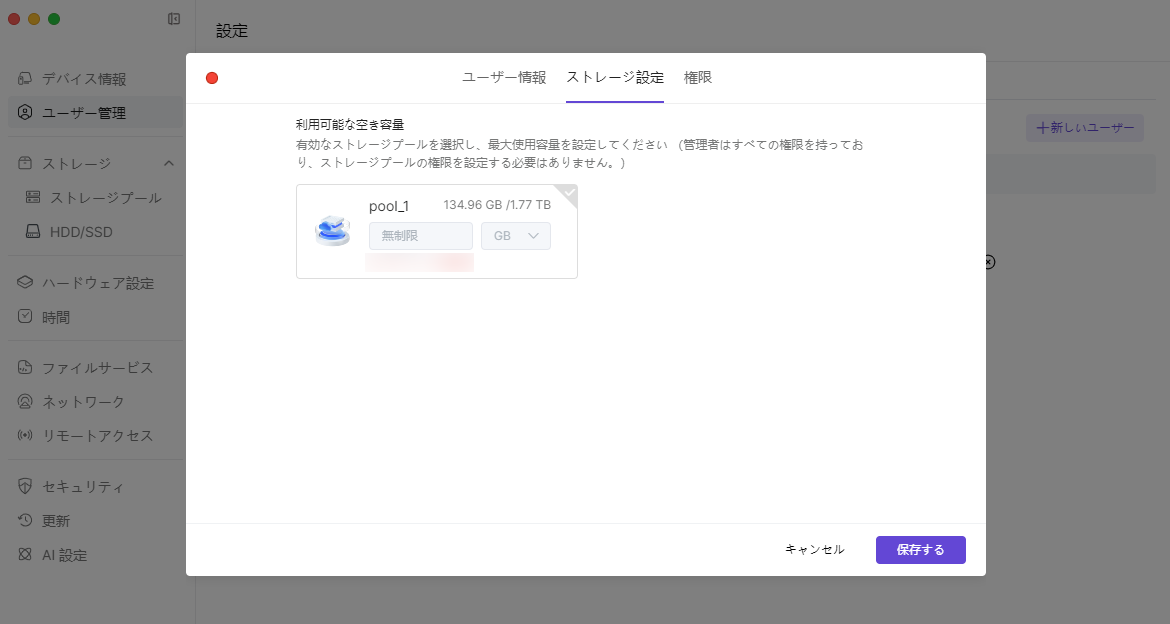Open the Network (ネットワーク) icon
The width and height of the screenshot is (1170, 624).
(x=25, y=402)
